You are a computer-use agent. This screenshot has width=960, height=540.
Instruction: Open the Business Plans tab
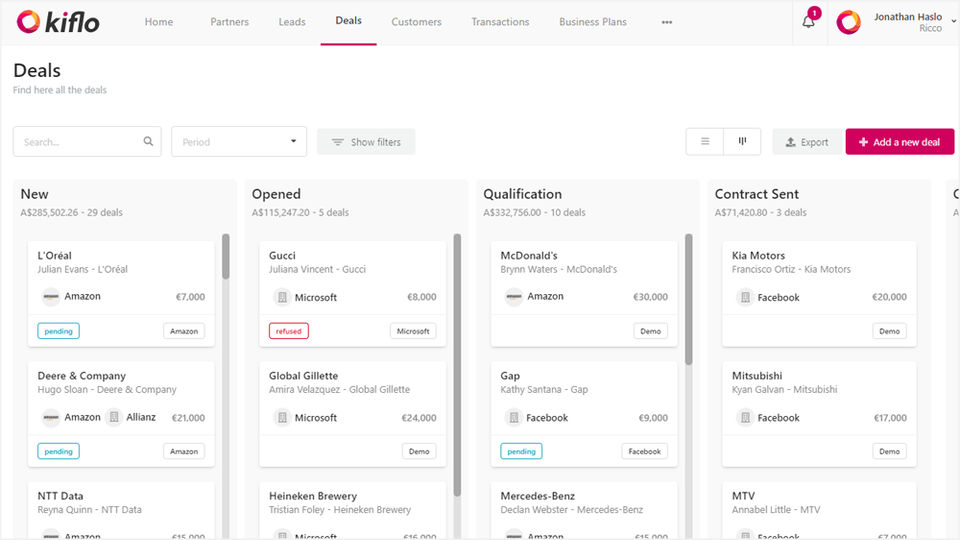593,22
